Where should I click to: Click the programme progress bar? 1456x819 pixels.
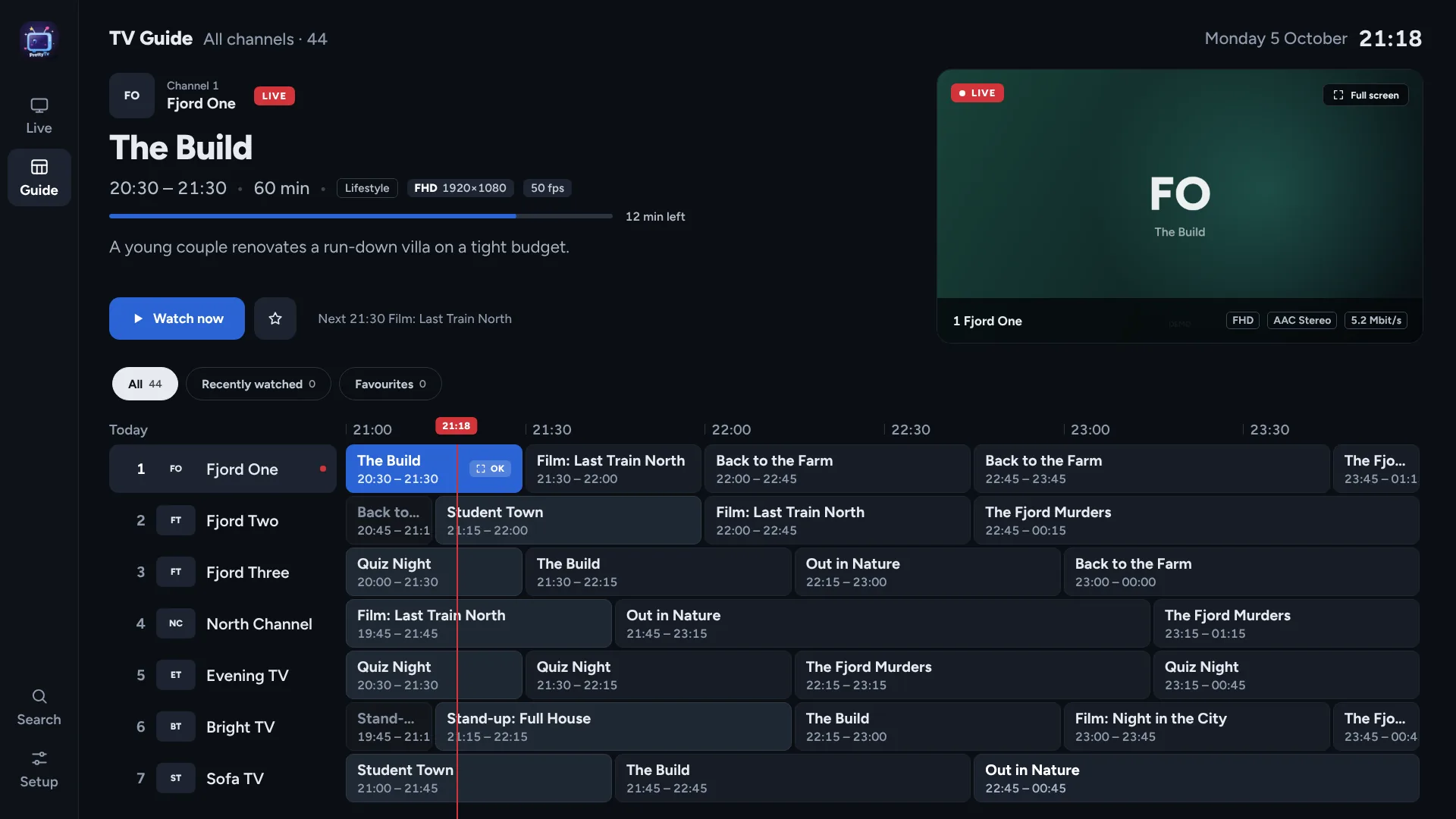pyautogui.click(x=361, y=216)
